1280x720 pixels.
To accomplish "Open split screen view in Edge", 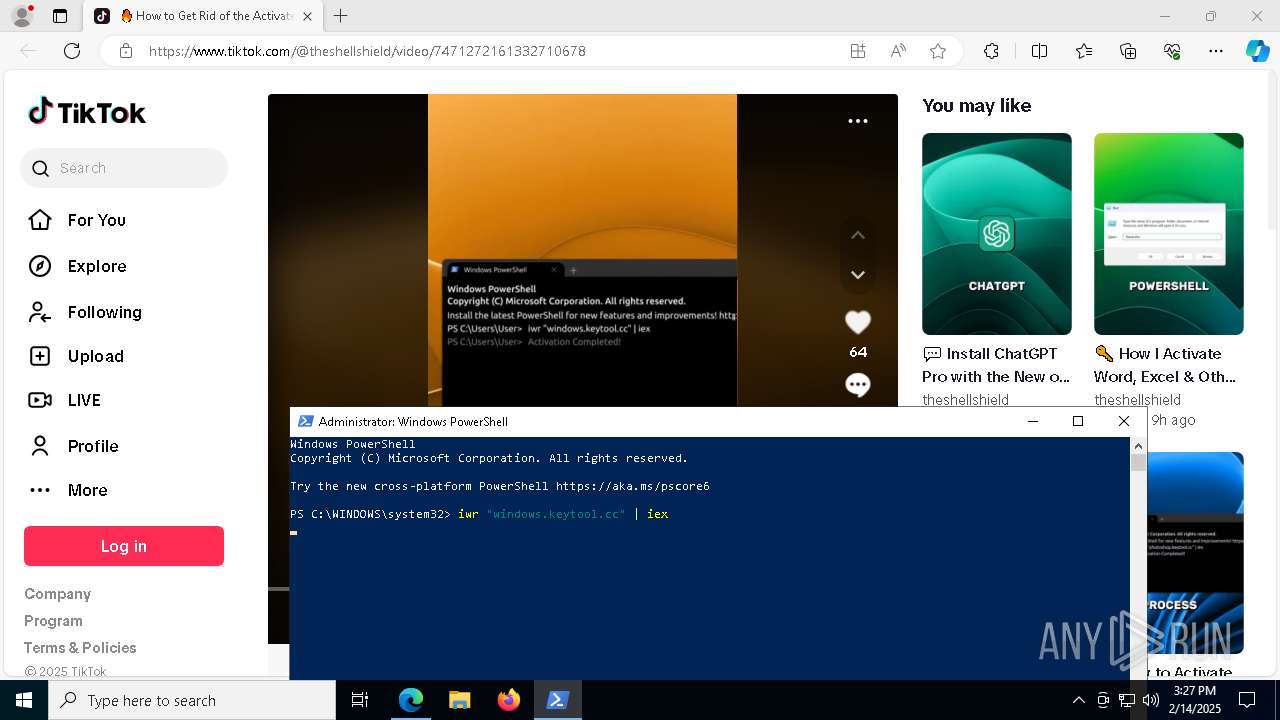I will (x=1039, y=51).
